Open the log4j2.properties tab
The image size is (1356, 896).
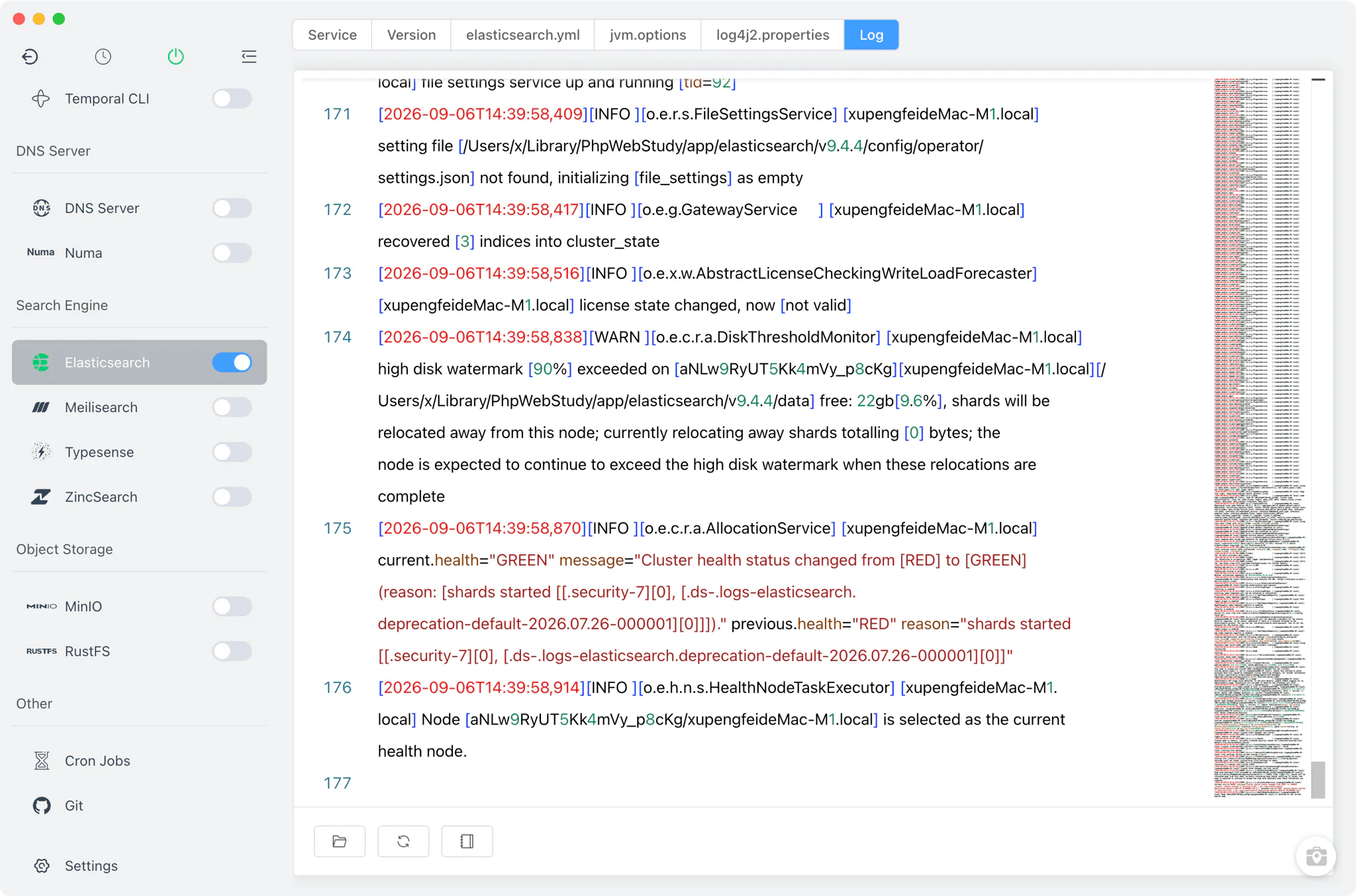(x=773, y=34)
